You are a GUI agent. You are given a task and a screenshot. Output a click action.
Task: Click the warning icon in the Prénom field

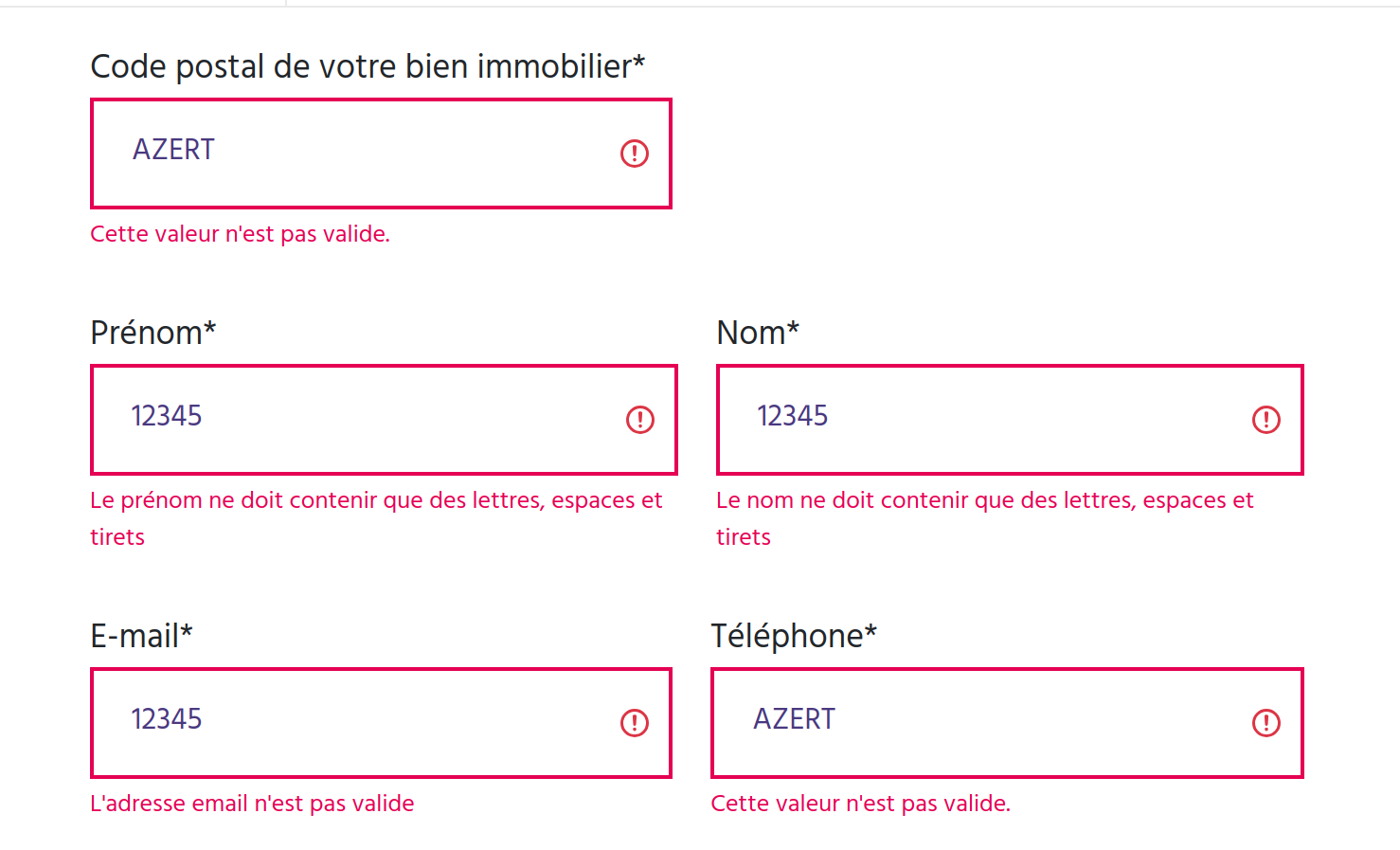click(x=640, y=420)
